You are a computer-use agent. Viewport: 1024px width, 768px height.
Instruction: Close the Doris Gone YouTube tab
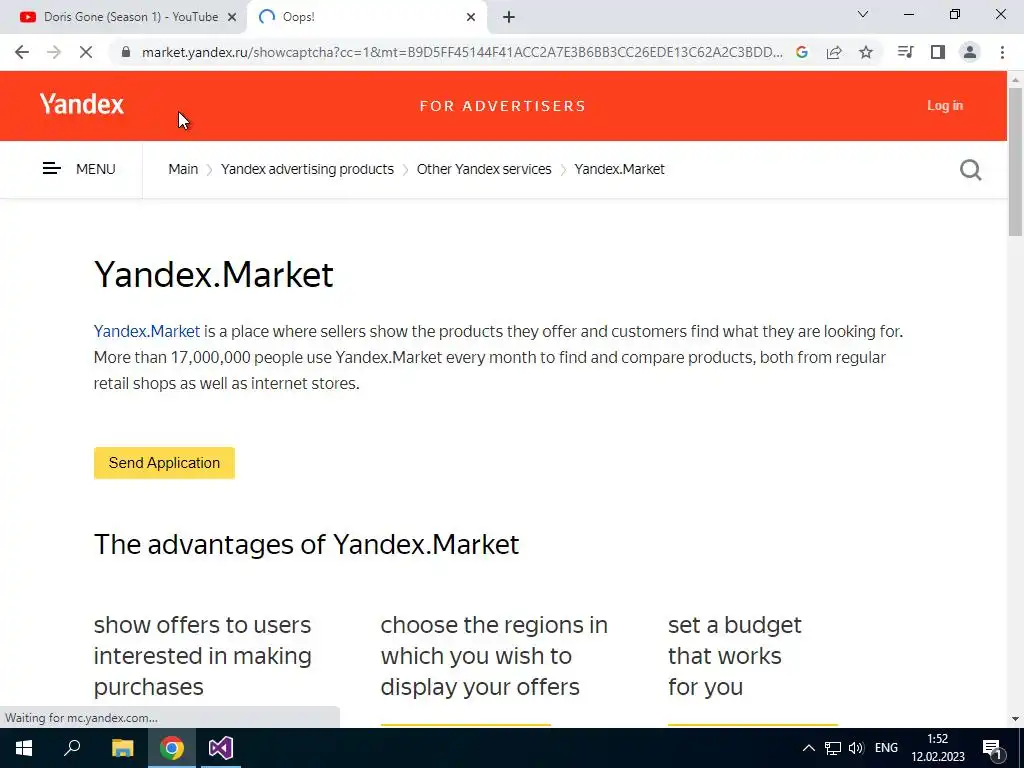coord(232,18)
